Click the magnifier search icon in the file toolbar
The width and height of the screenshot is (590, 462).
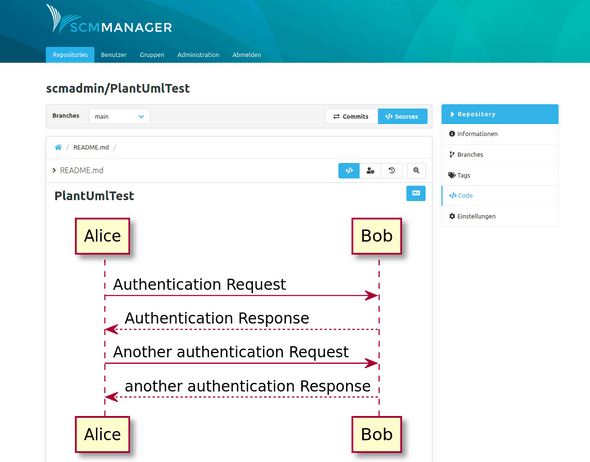416,170
